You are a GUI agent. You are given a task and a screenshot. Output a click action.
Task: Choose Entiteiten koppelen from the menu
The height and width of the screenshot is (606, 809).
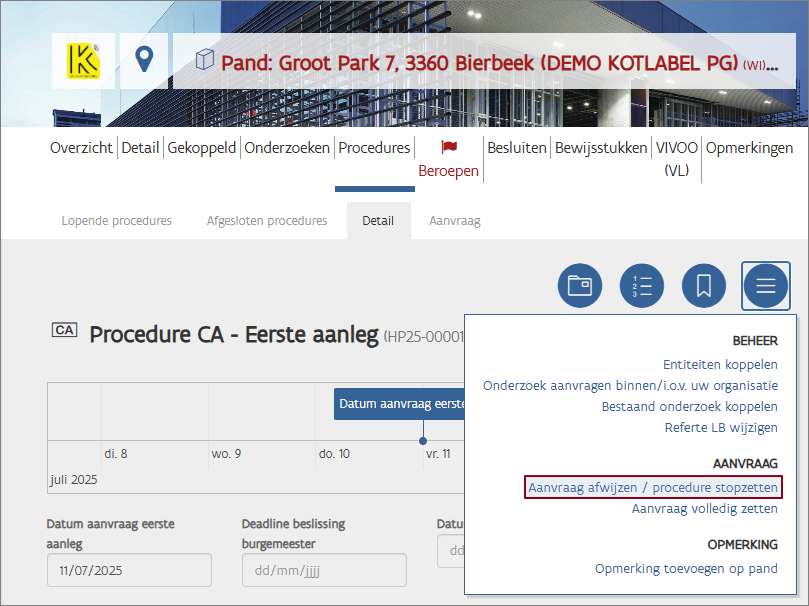(720, 365)
